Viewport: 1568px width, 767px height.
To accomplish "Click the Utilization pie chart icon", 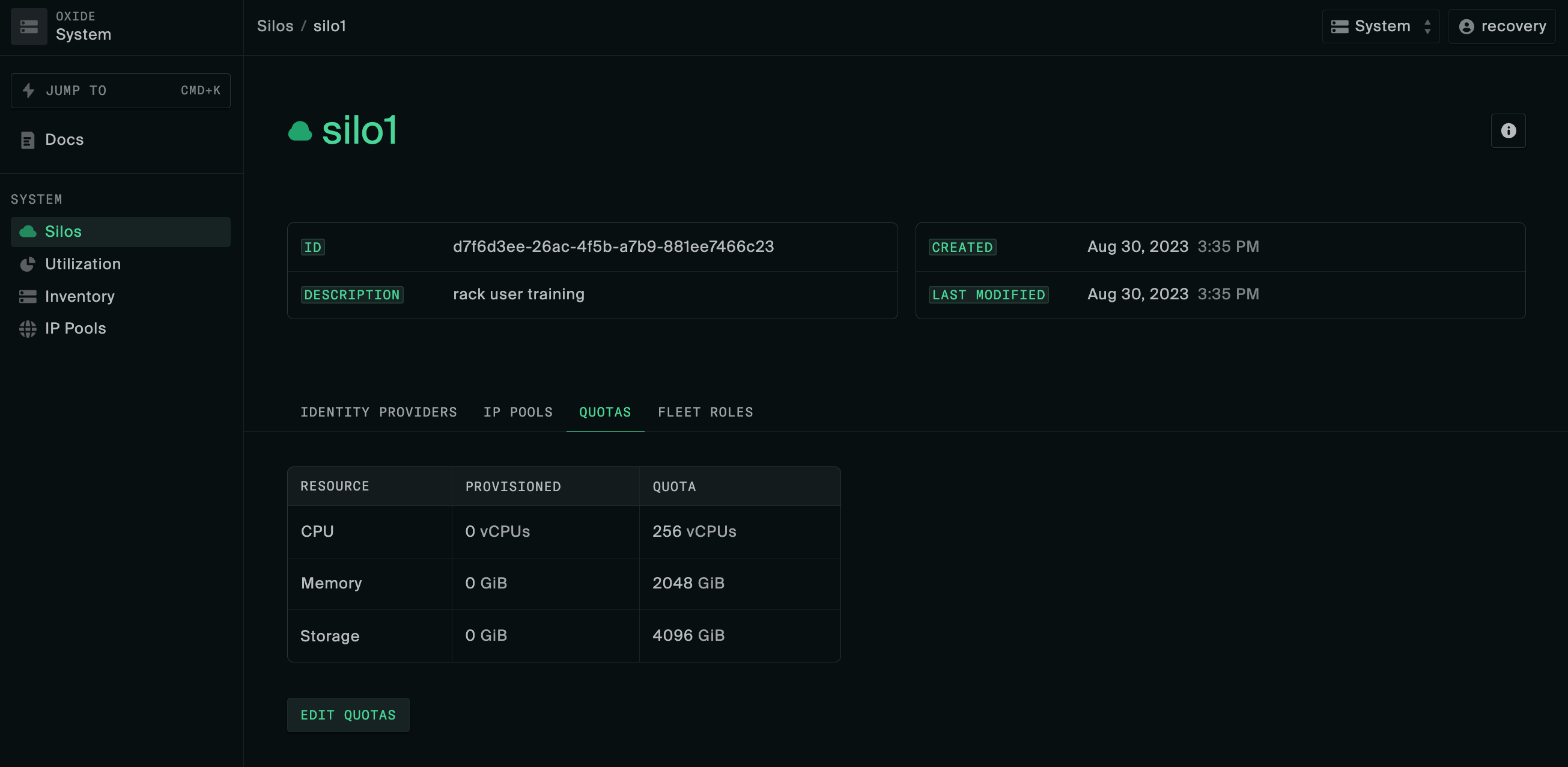I will 28,264.
